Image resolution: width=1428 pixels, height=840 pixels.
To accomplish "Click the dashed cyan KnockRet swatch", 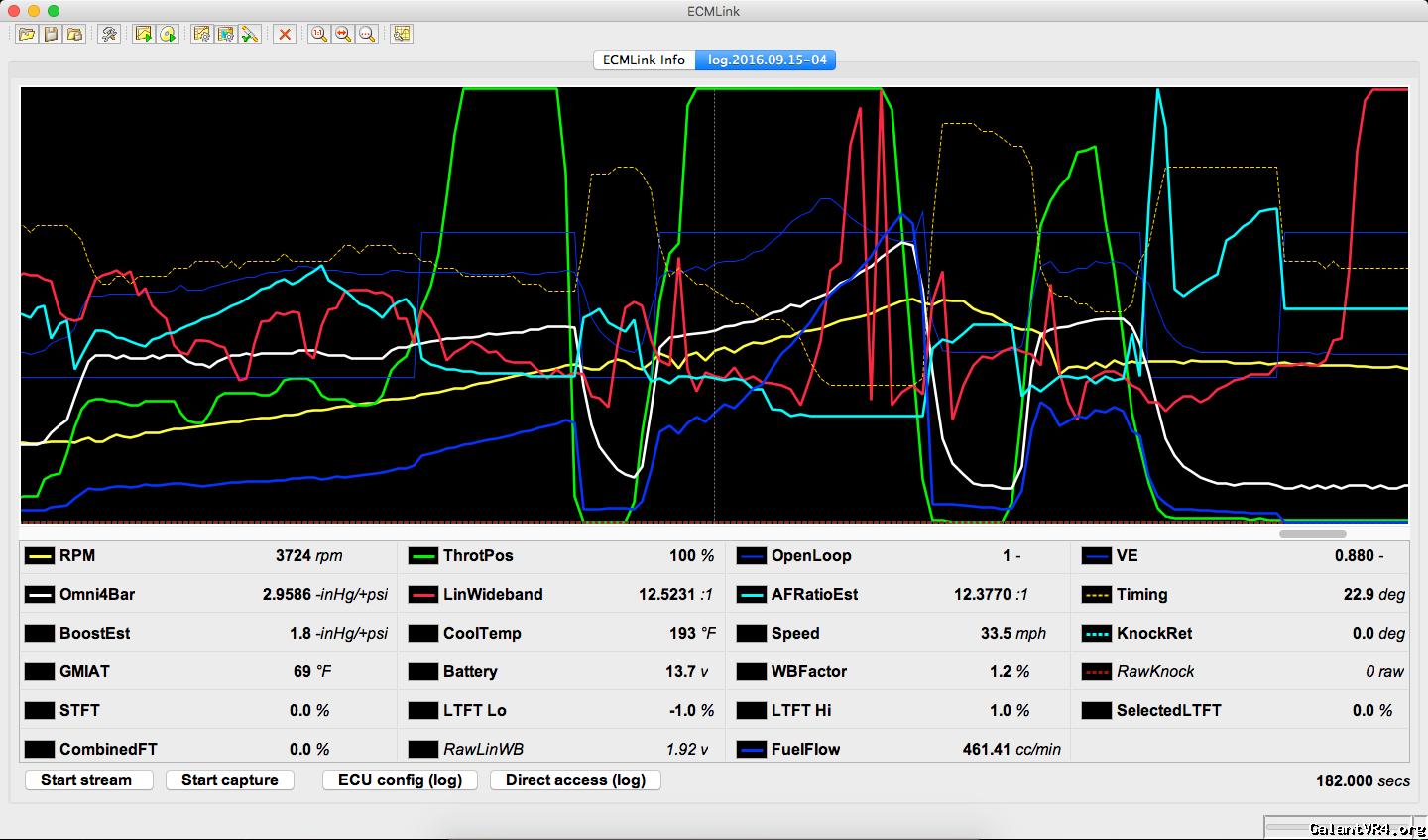I will [x=1097, y=634].
